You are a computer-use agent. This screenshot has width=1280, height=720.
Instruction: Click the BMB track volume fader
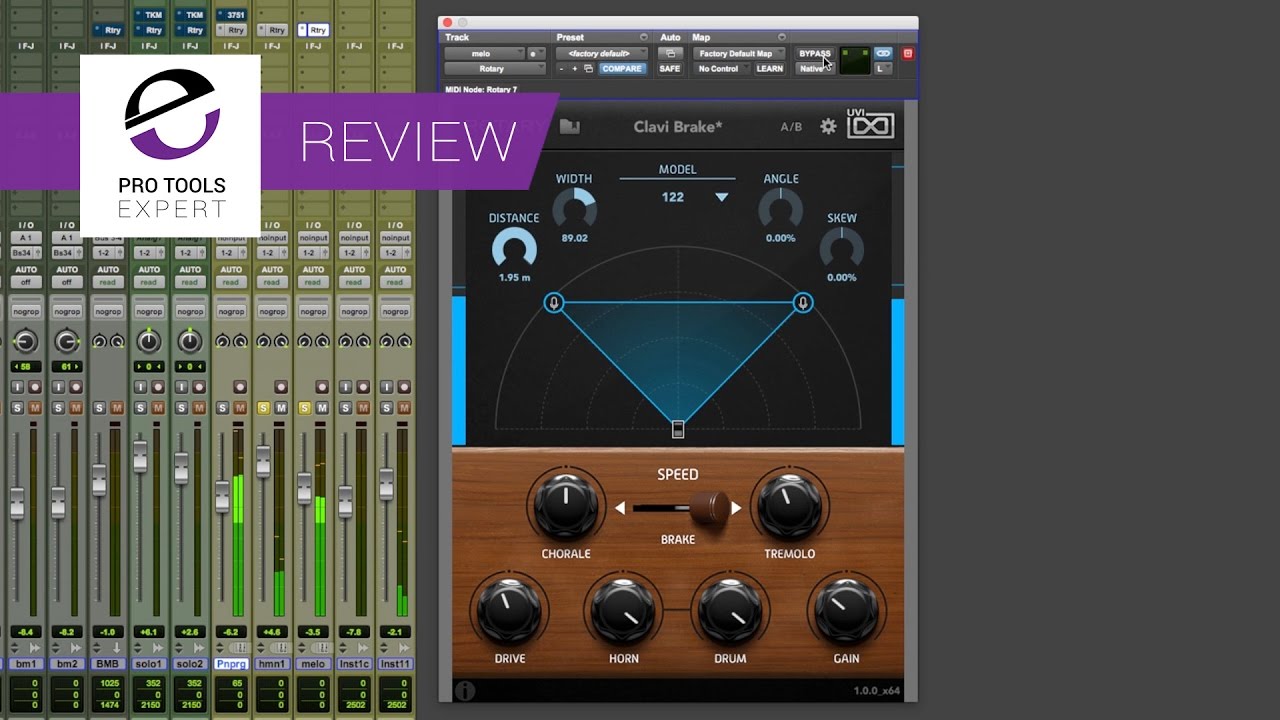point(99,479)
